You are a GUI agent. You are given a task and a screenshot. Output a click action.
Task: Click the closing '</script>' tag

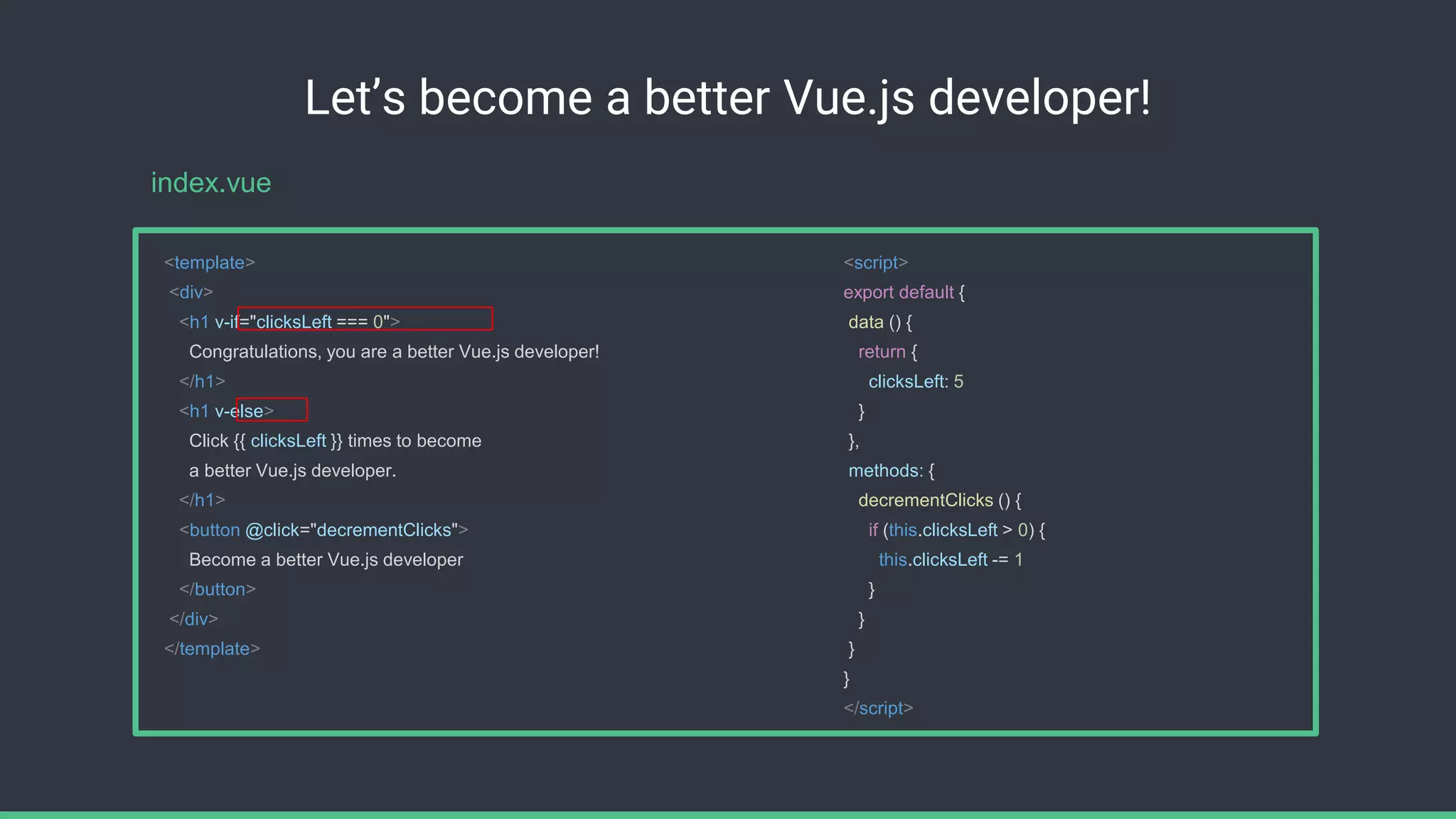click(x=879, y=708)
